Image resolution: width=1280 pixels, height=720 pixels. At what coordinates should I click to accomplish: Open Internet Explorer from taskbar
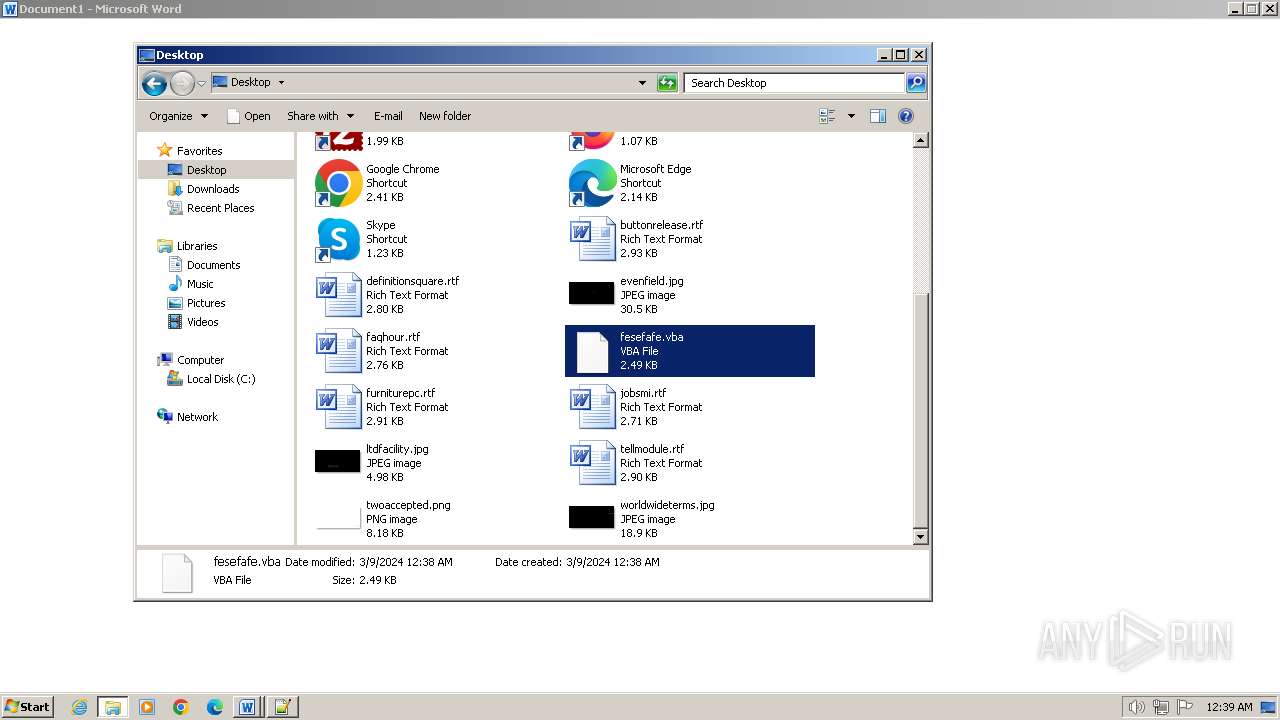point(80,707)
